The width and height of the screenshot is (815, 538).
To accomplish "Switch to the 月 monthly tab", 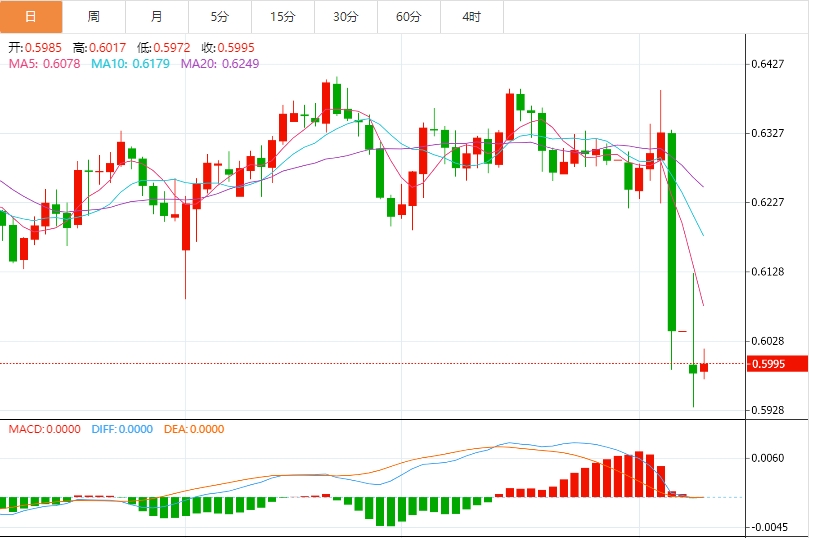I will pyautogui.click(x=156, y=17).
